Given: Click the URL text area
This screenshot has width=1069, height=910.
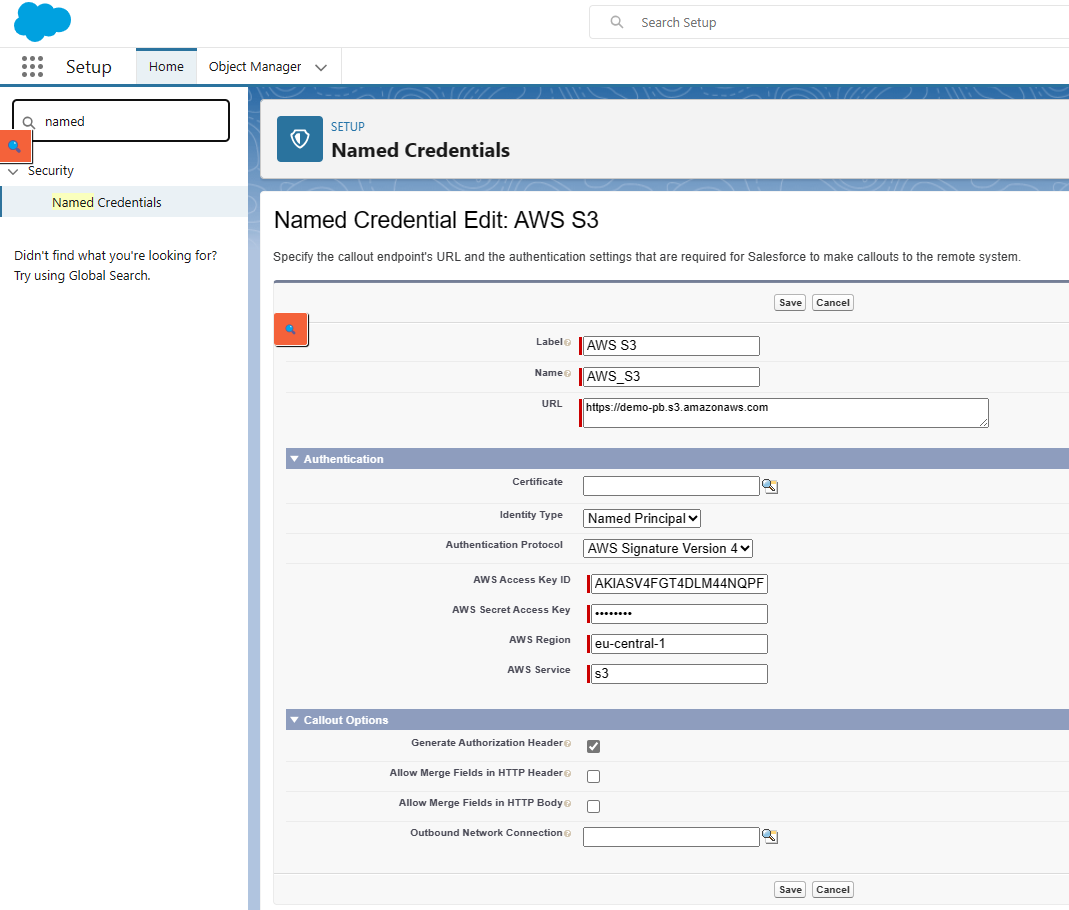Looking at the screenshot, I should click(785, 413).
